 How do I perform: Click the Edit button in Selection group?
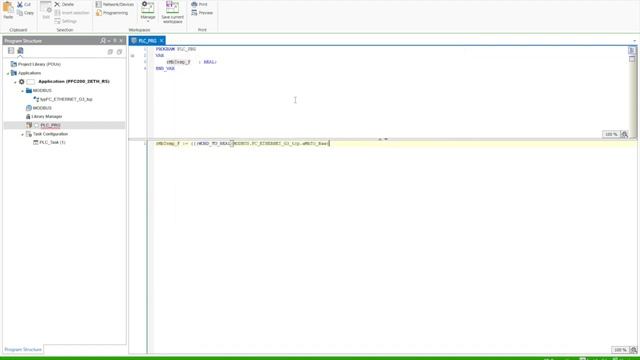pos(46,11)
